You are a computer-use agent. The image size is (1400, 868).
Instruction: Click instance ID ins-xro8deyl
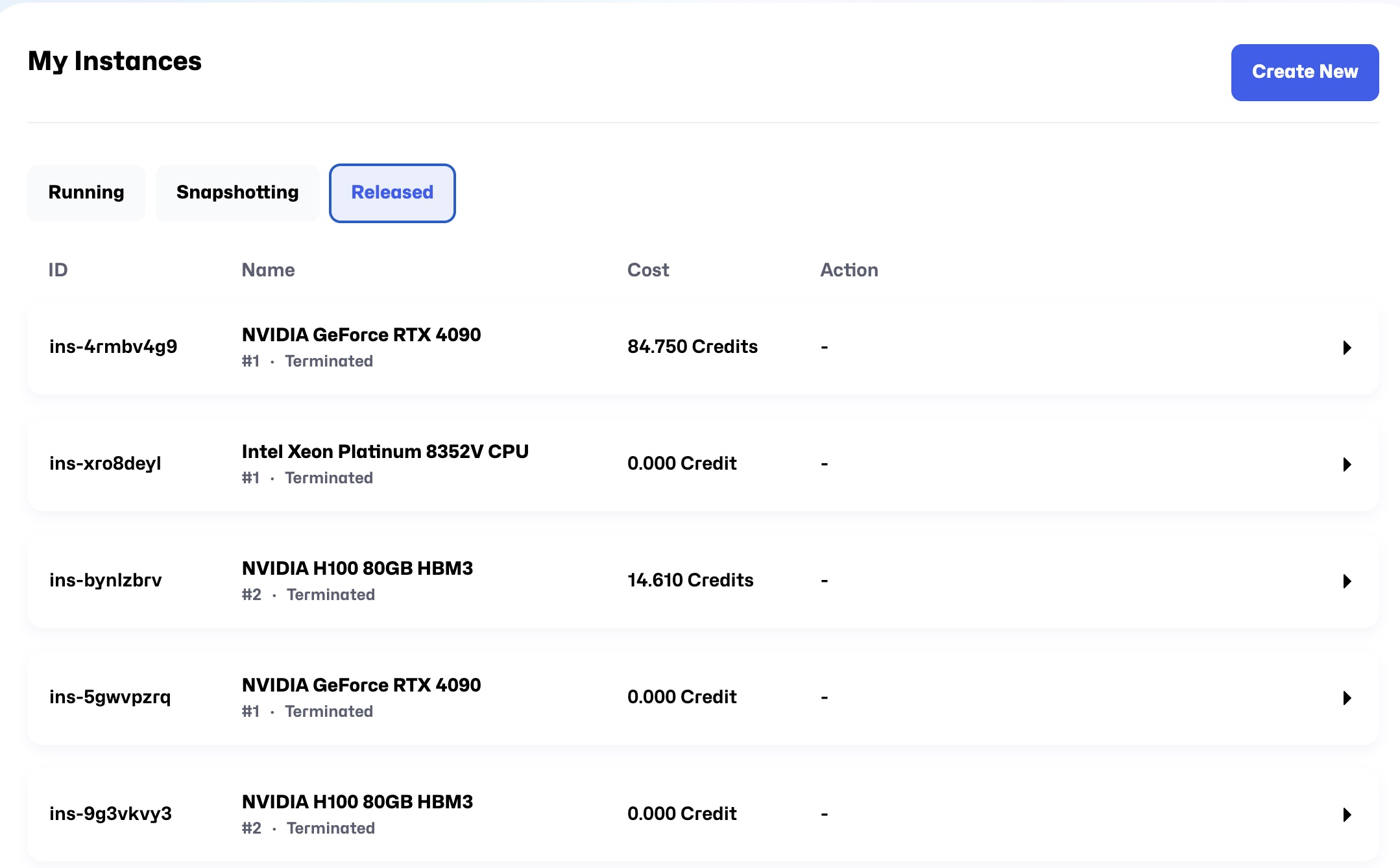pos(105,463)
